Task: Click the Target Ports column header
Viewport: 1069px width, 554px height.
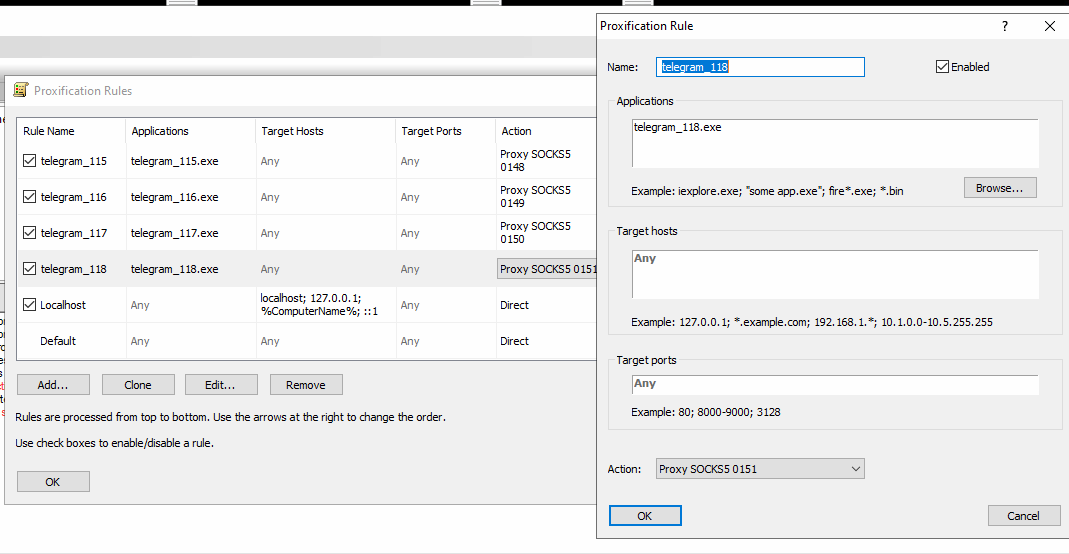Action: click(445, 131)
